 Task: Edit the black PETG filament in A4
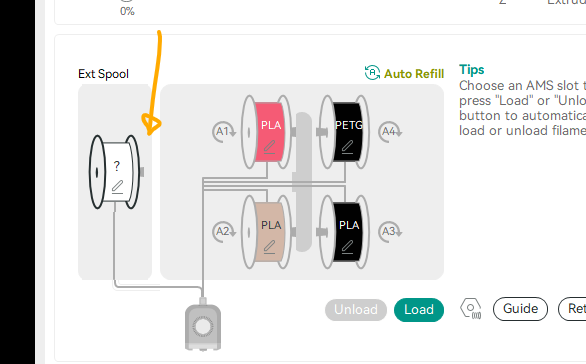pyautogui.click(x=347, y=147)
